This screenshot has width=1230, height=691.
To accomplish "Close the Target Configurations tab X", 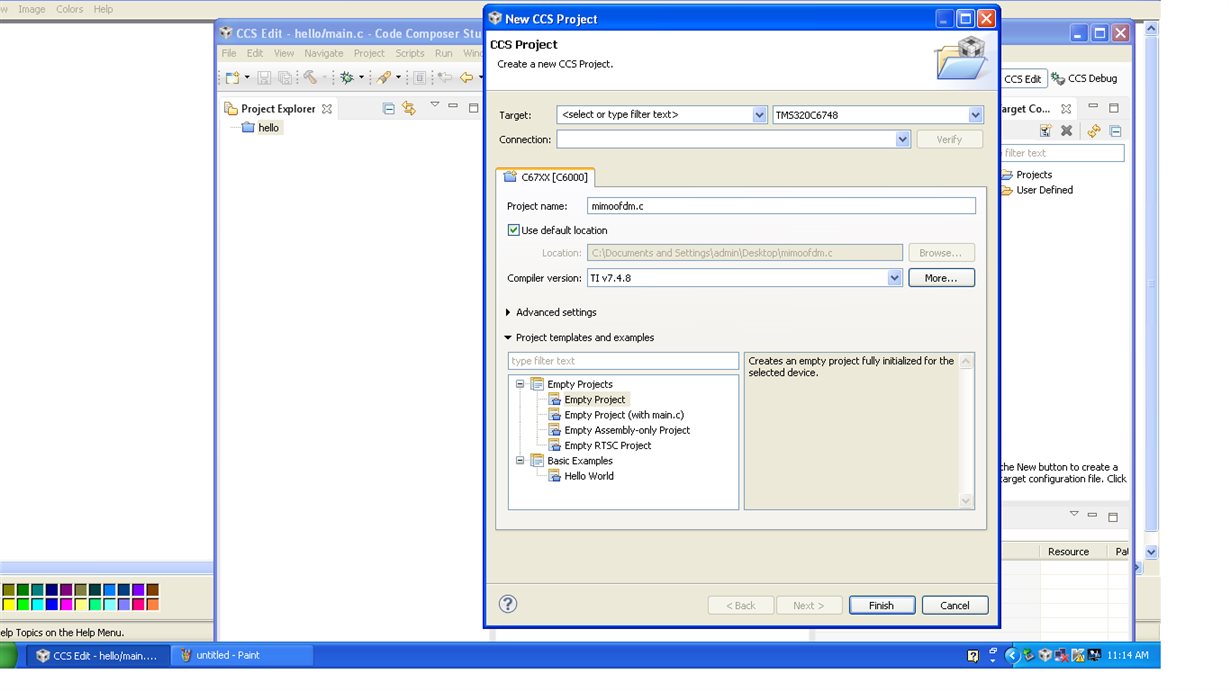I will point(1066,109).
